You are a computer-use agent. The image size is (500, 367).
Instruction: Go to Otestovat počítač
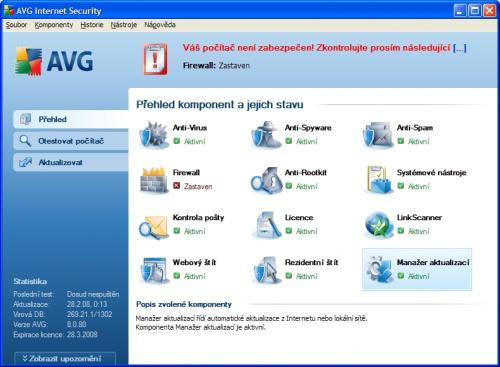[x=71, y=141]
